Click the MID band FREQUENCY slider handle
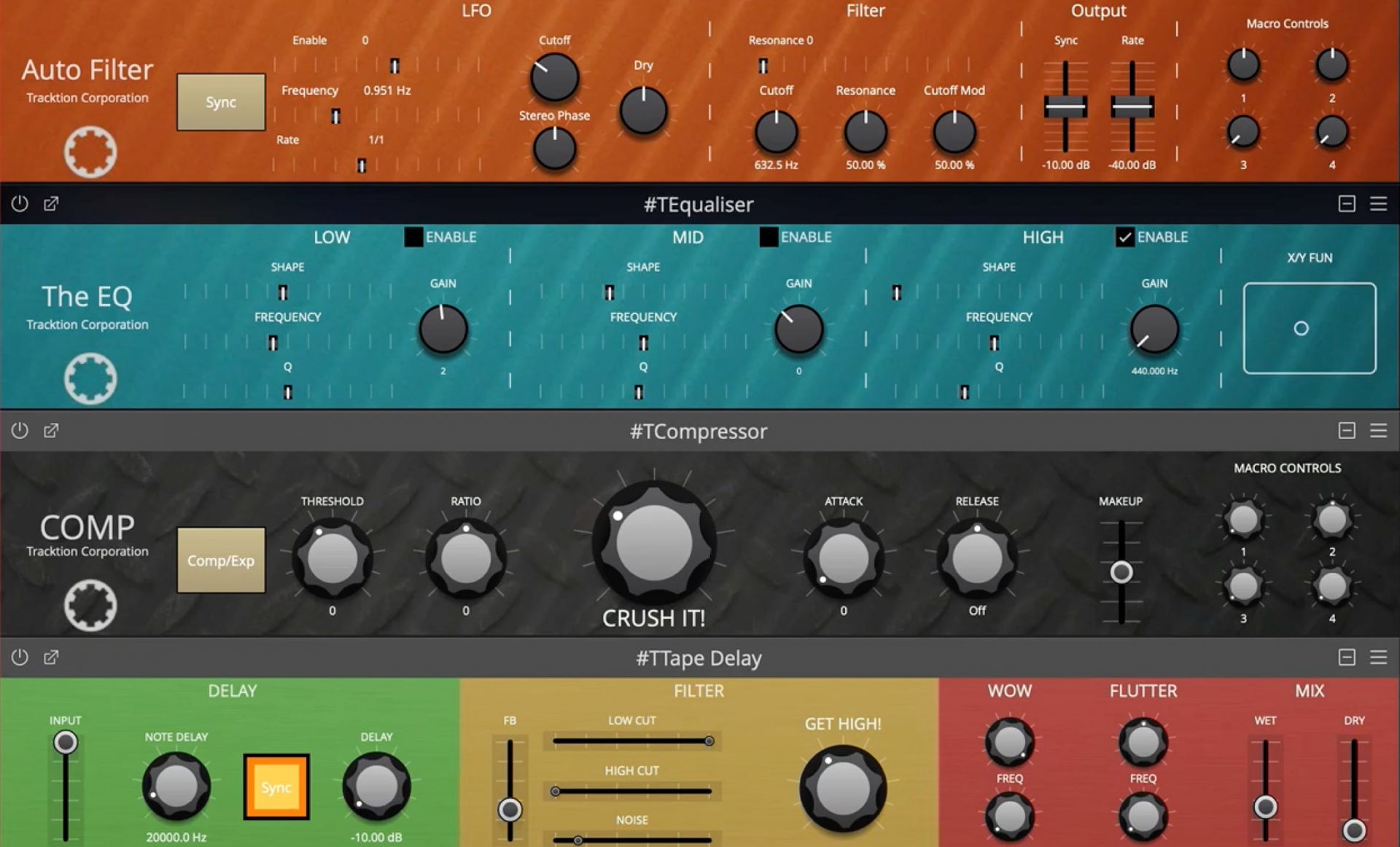Viewport: 1400px width, 847px height. pyautogui.click(x=643, y=343)
